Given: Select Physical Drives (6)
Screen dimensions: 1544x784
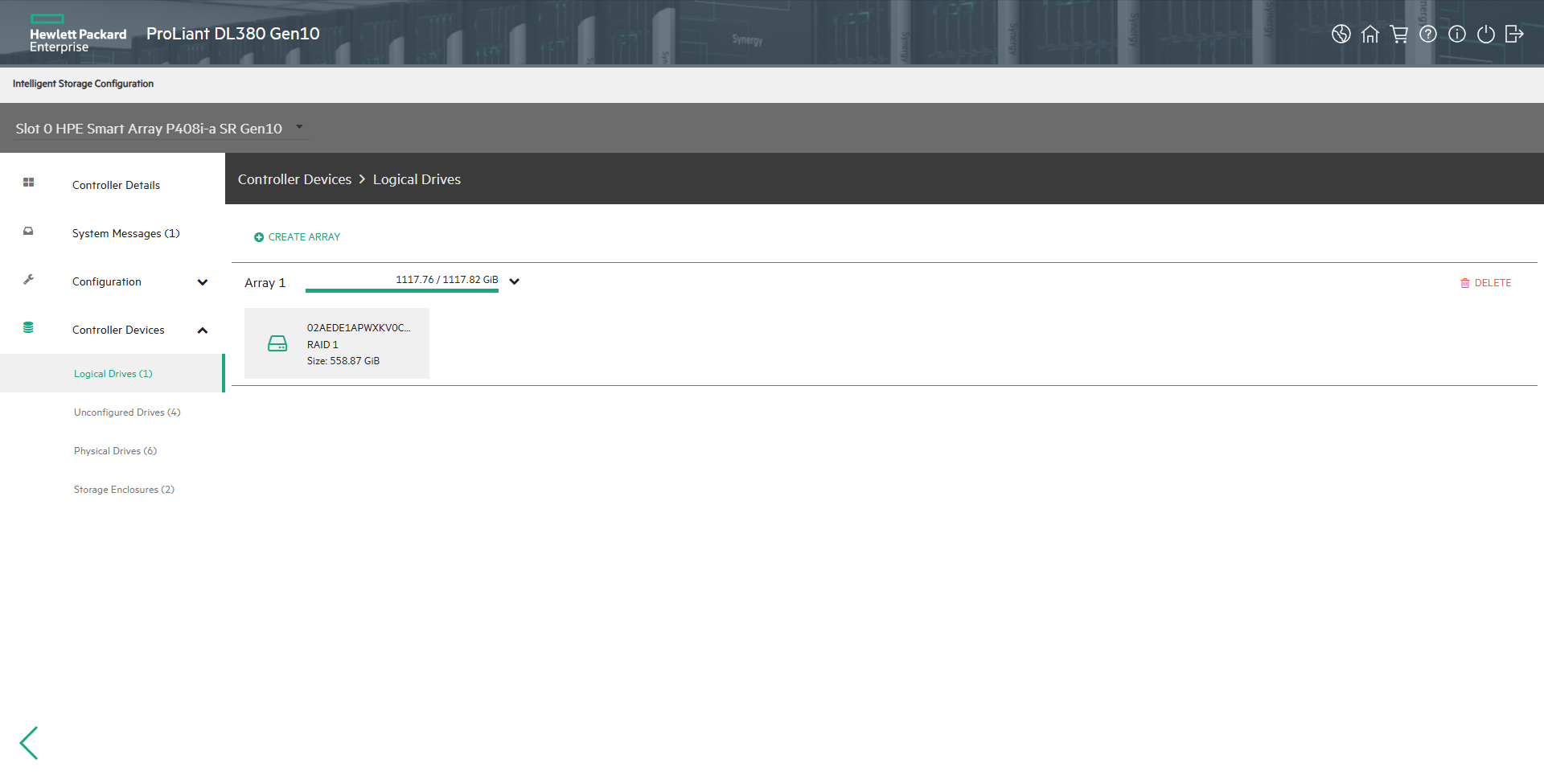Looking at the screenshot, I should pyautogui.click(x=115, y=451).
